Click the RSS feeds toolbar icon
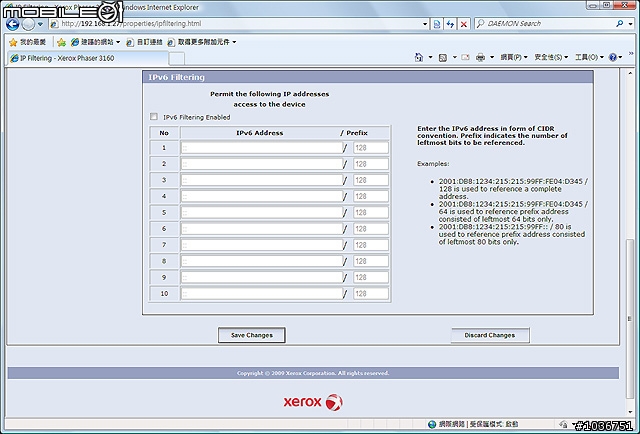This screenshot has width=640, height=434. [x=443, y=58]
